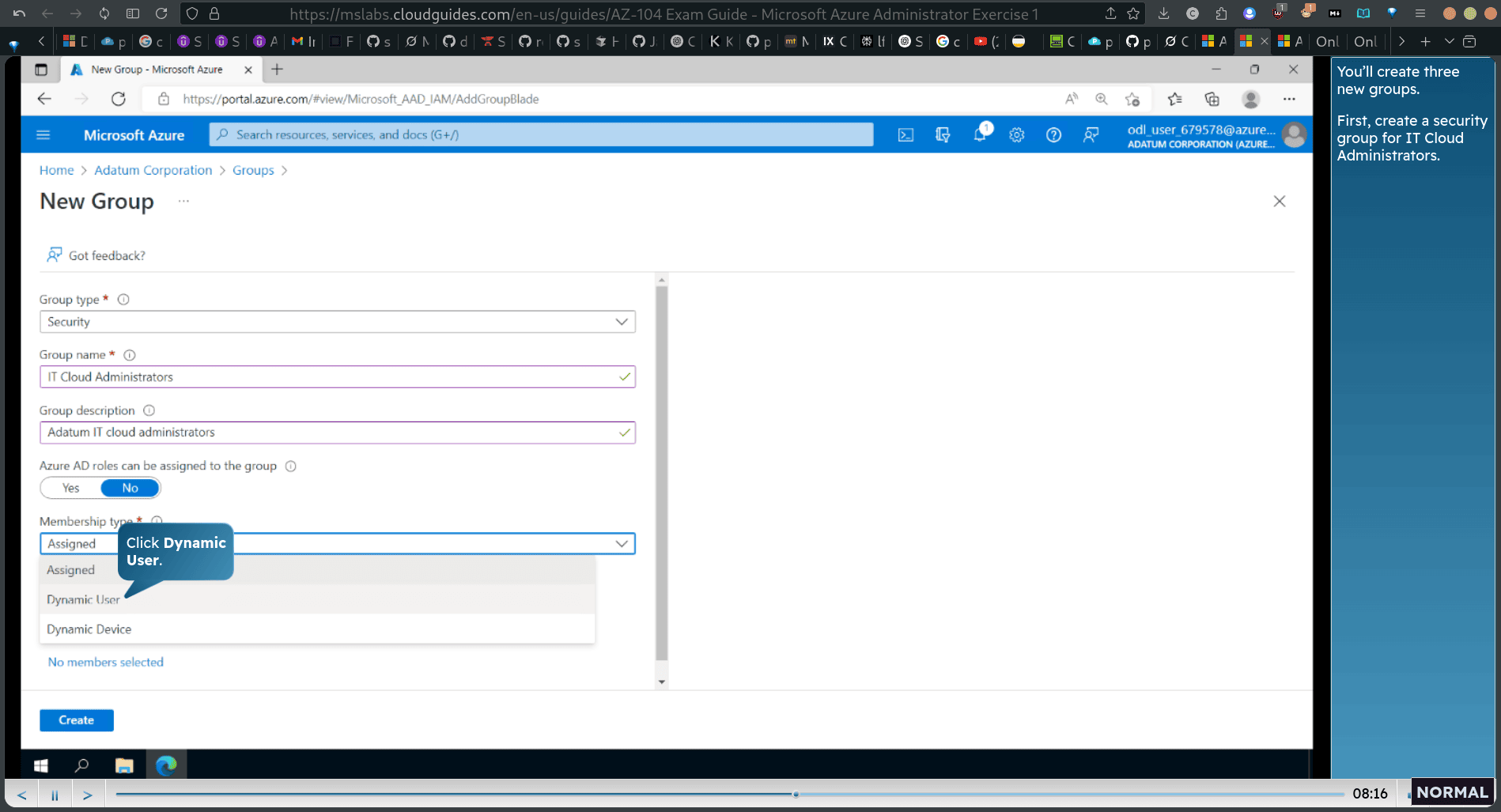This screenshot has height=812, width=1501.
Task: Add page to favorites star icon
Action: pos(1132,99)
